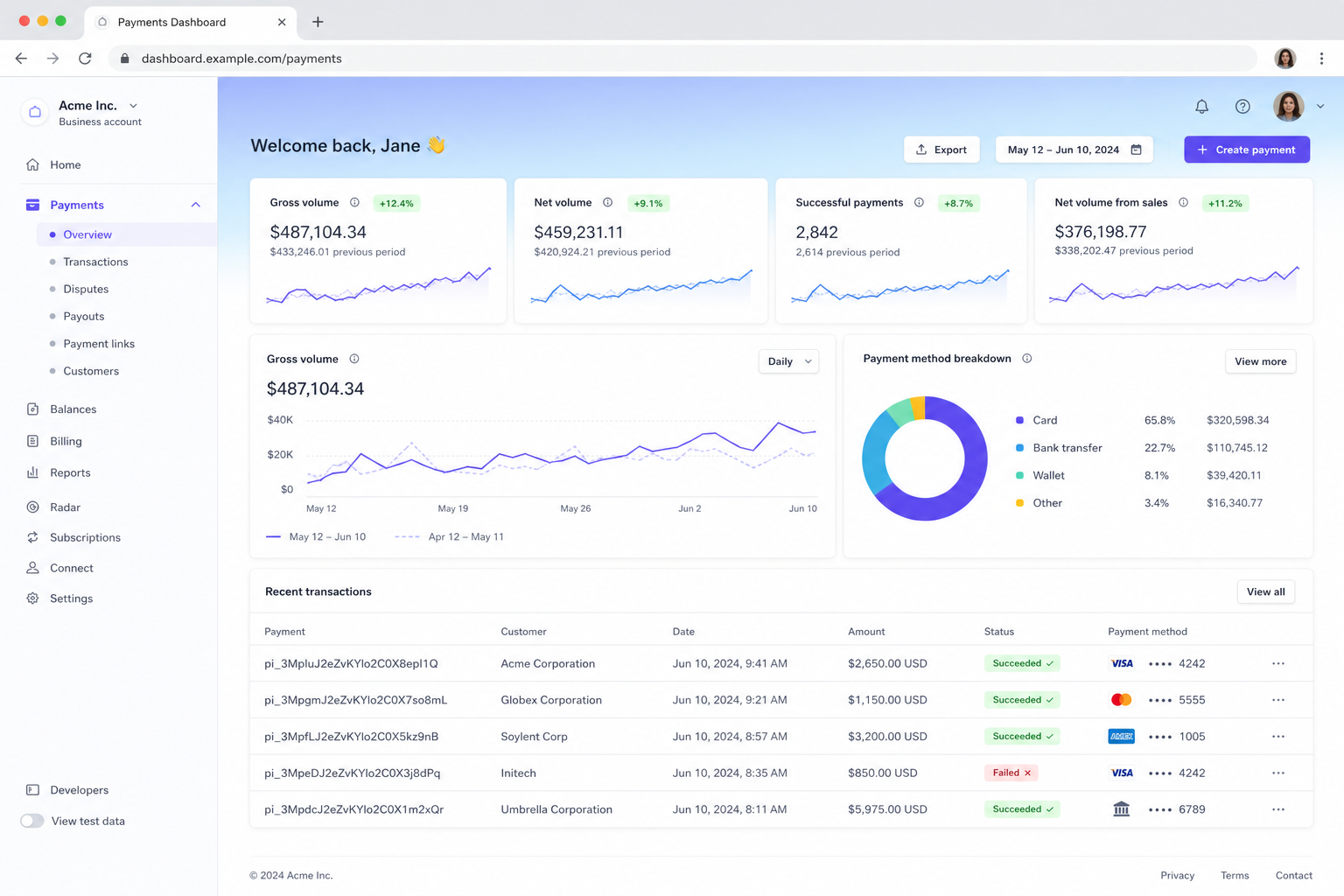Click the info icon beside the Gross volume card title
Image resolution: width=1344 pixels, height=896 pixels.
(x=354, y=202)
